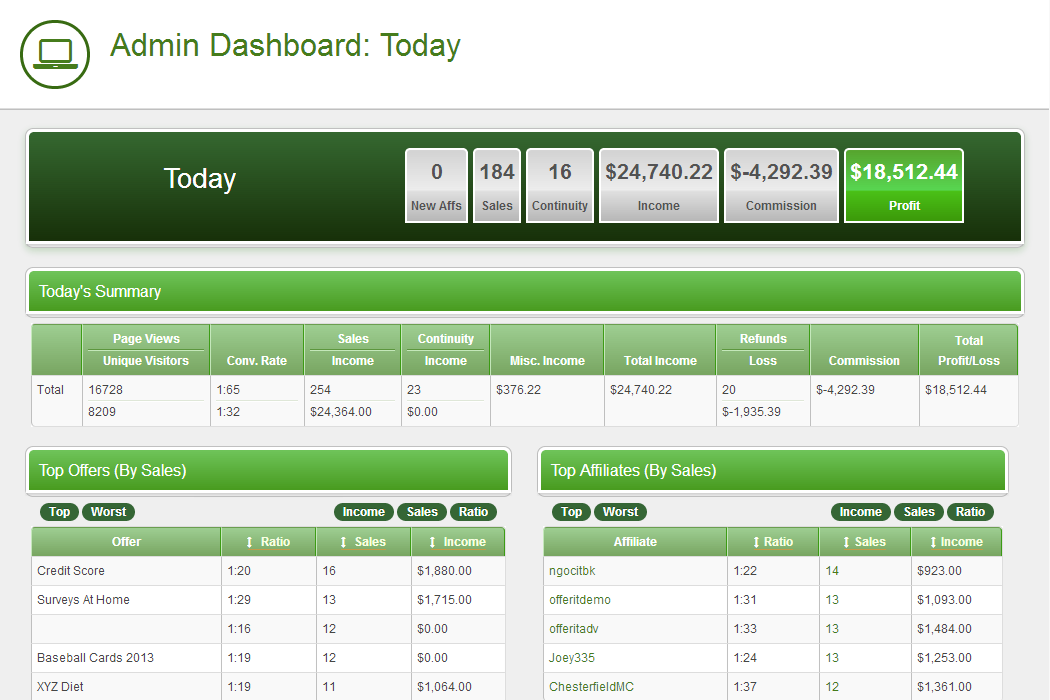Sort Top Affiliates table by Income column
This screenshot has width=1050, height=700.
955,542
